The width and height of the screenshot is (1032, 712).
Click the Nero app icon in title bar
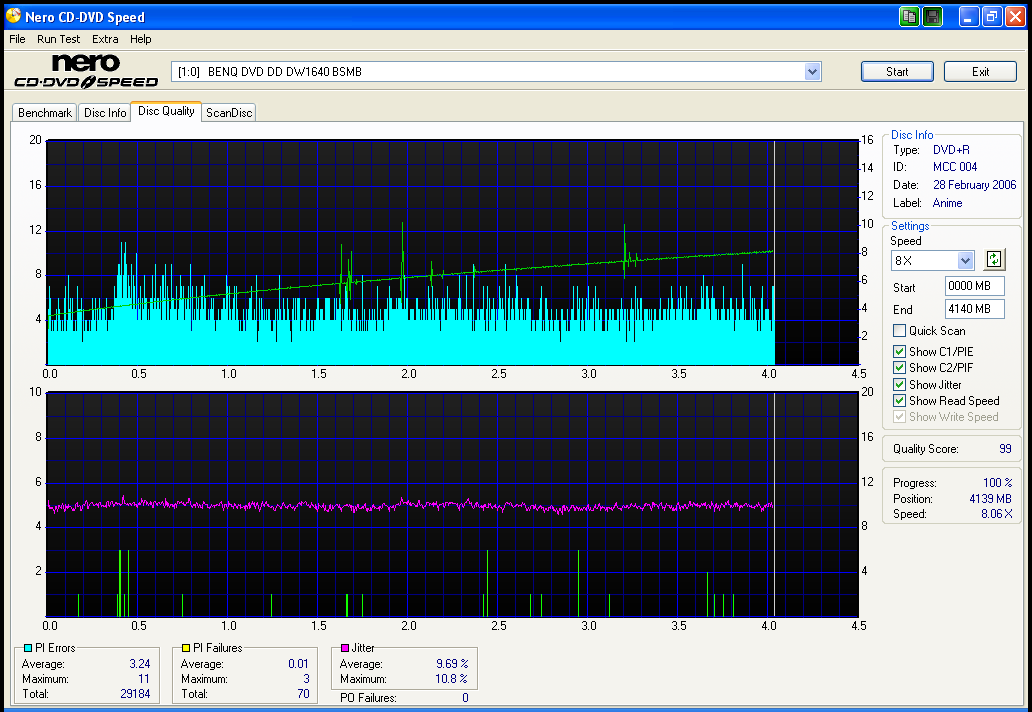(13, 16)
